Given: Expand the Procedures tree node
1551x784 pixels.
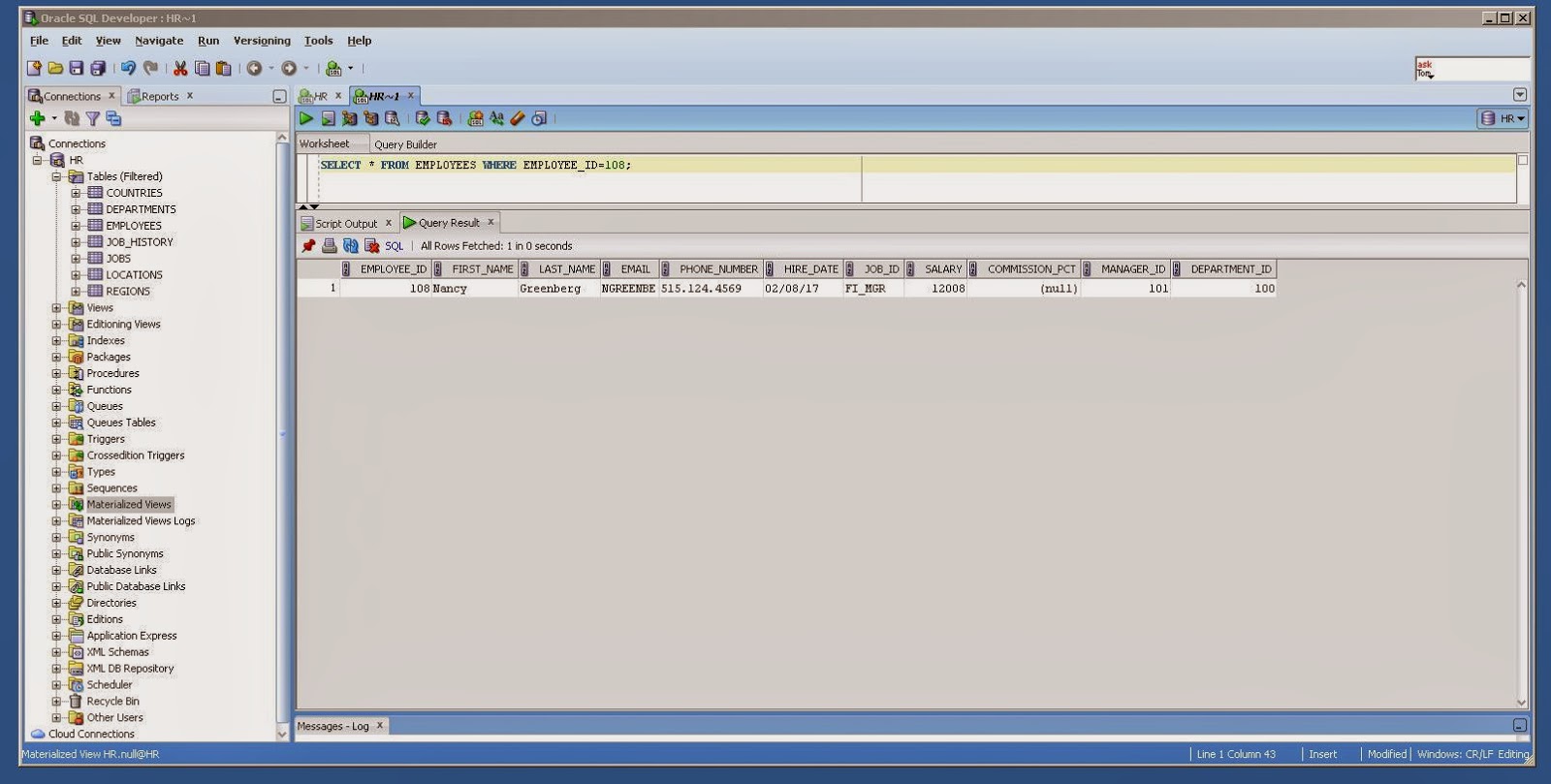Looking at the screenshot, I should [56, 373].
